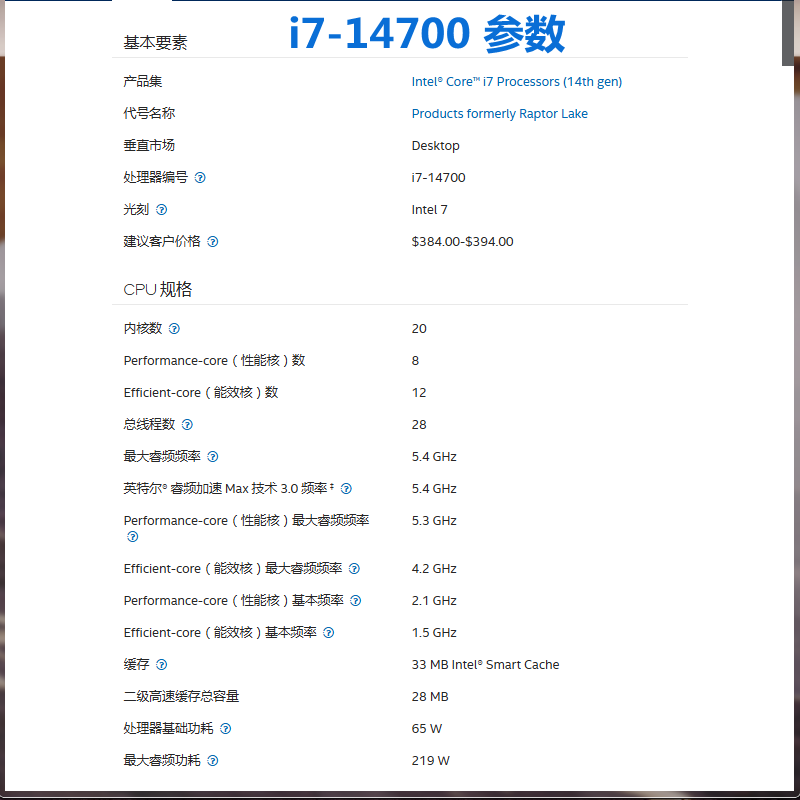800x800 pixels.
Task: Click the i7-14700 参数 title text
Action: pos(427,34)
